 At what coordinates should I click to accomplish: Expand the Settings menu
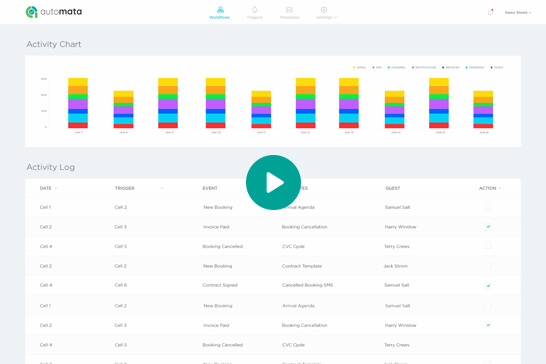click(x=326, y=13)
